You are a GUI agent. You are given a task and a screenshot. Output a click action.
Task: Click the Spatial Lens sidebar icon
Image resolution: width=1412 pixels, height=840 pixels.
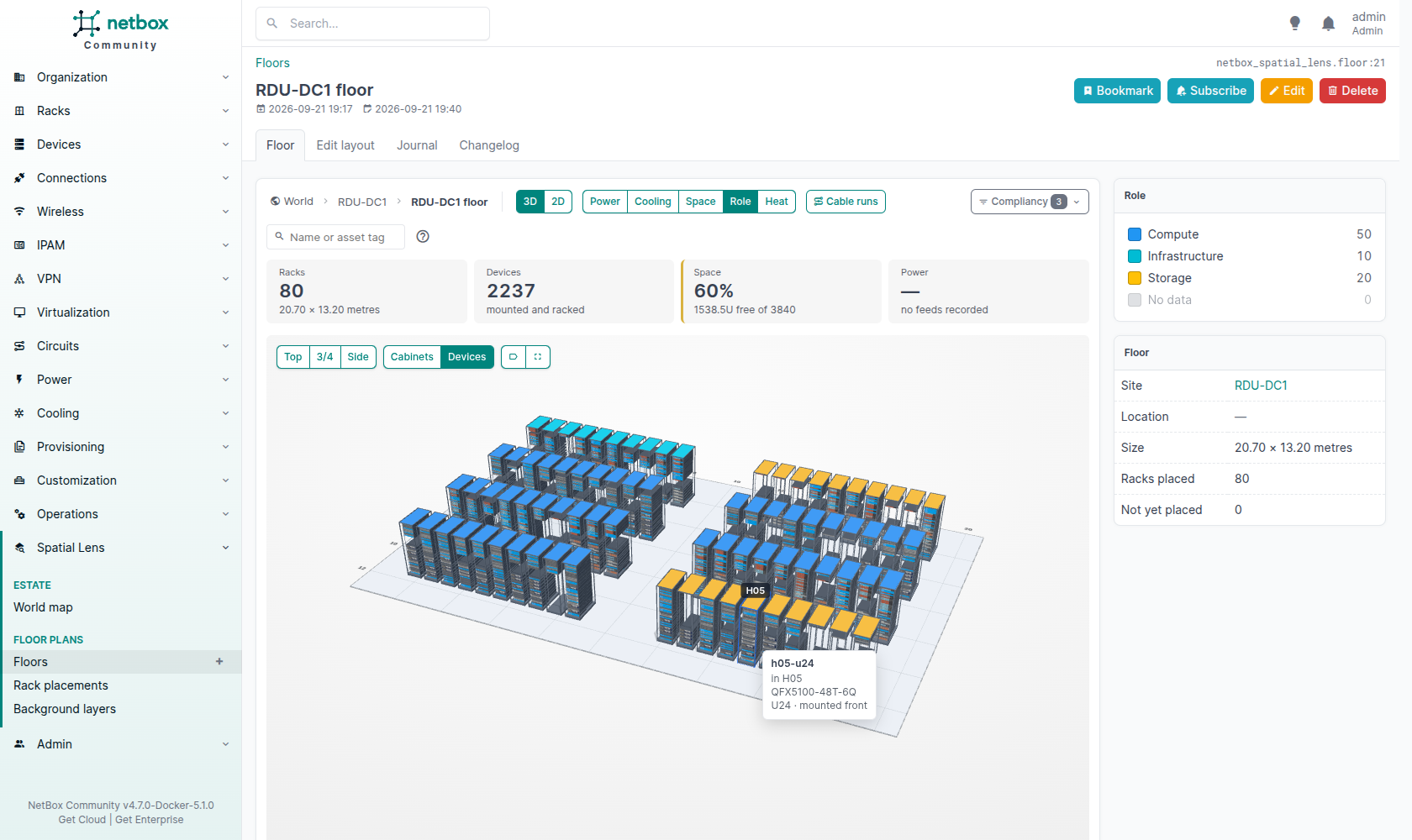tap(19, 548)
